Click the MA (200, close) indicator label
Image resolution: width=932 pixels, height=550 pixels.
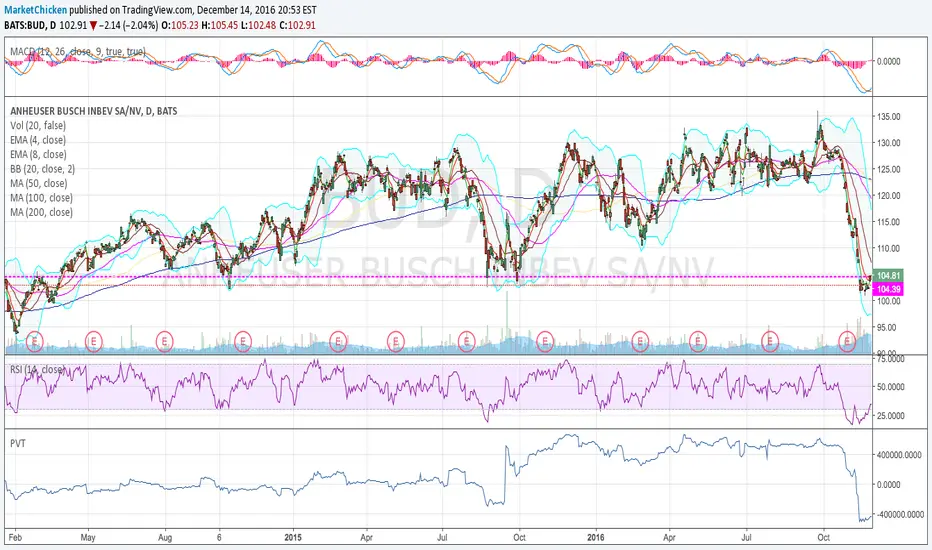click(41, 212)
